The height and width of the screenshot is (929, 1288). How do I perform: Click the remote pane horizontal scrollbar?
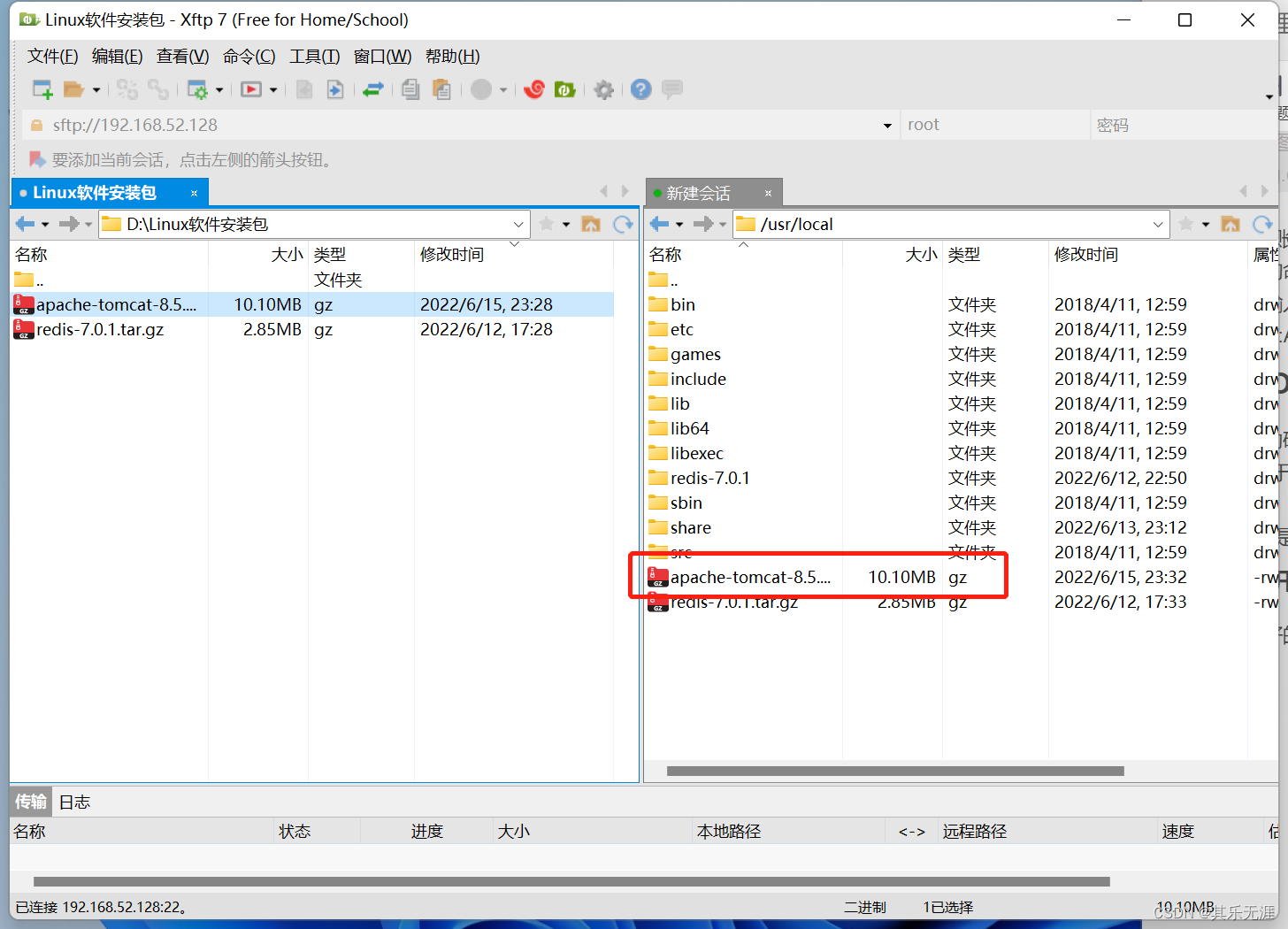[895, 771]
